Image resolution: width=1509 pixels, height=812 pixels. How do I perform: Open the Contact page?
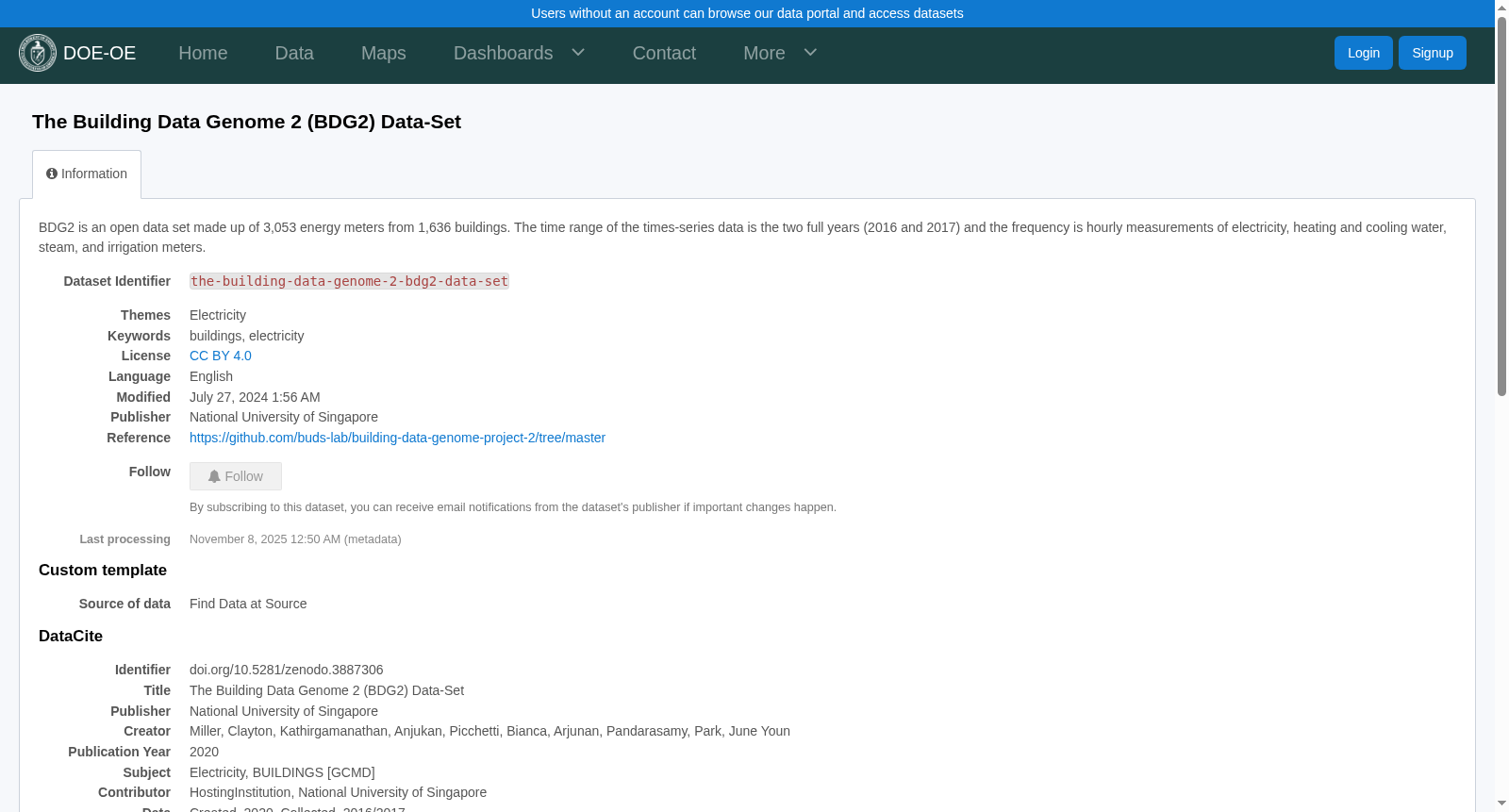click(664, 53)
